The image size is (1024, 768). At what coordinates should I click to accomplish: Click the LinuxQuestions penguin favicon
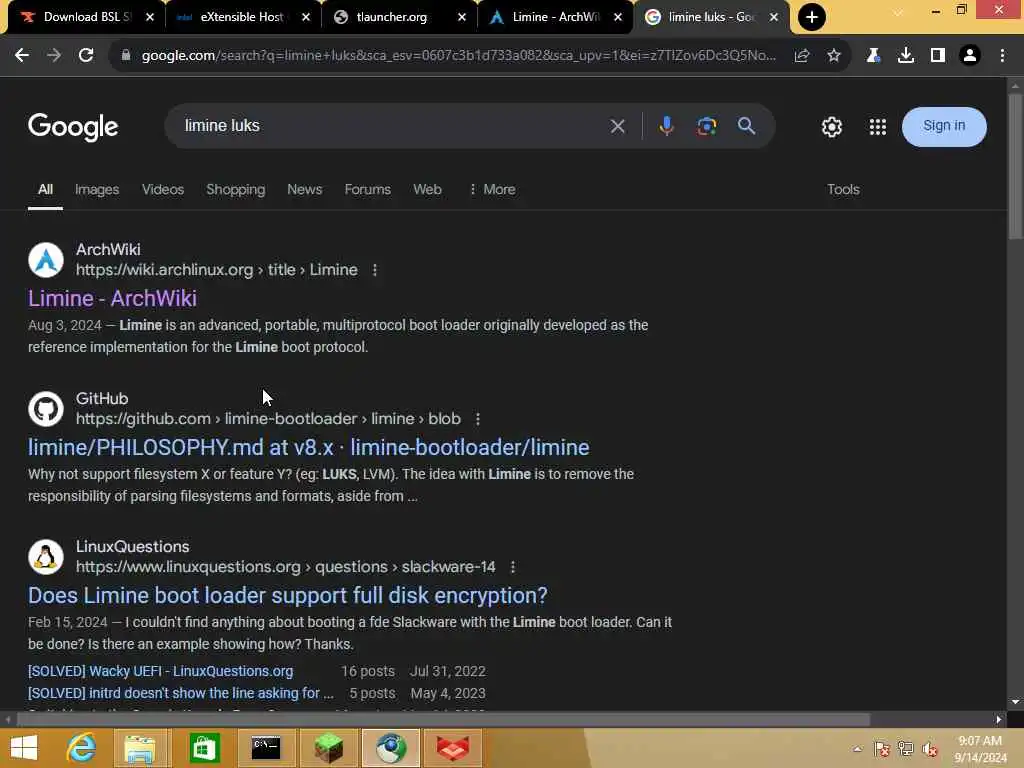point(46,557)
